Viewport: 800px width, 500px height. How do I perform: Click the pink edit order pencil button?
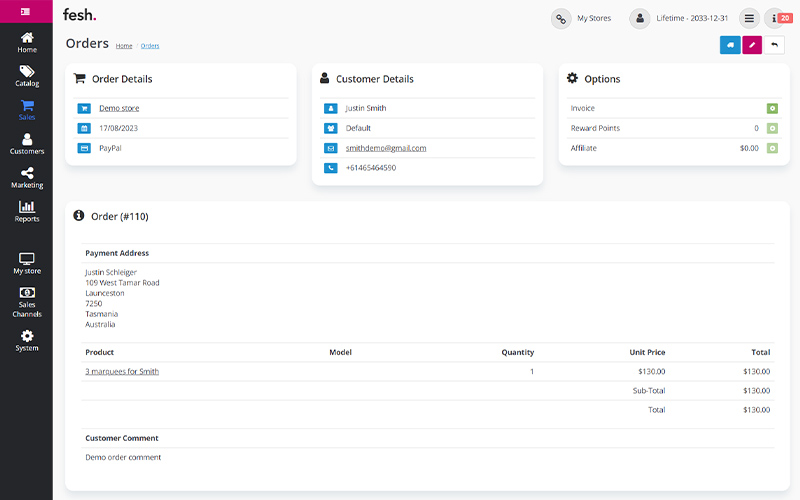(752, 45)
